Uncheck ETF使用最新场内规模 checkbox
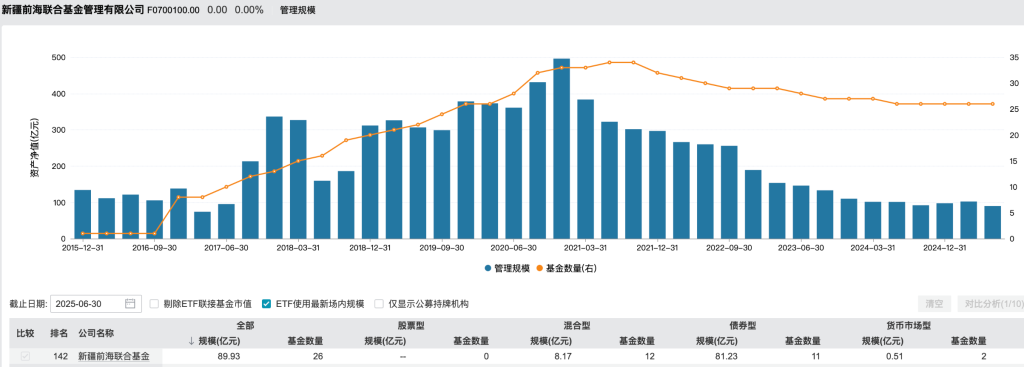This screenshot has width=1024, height=367. 266,304
